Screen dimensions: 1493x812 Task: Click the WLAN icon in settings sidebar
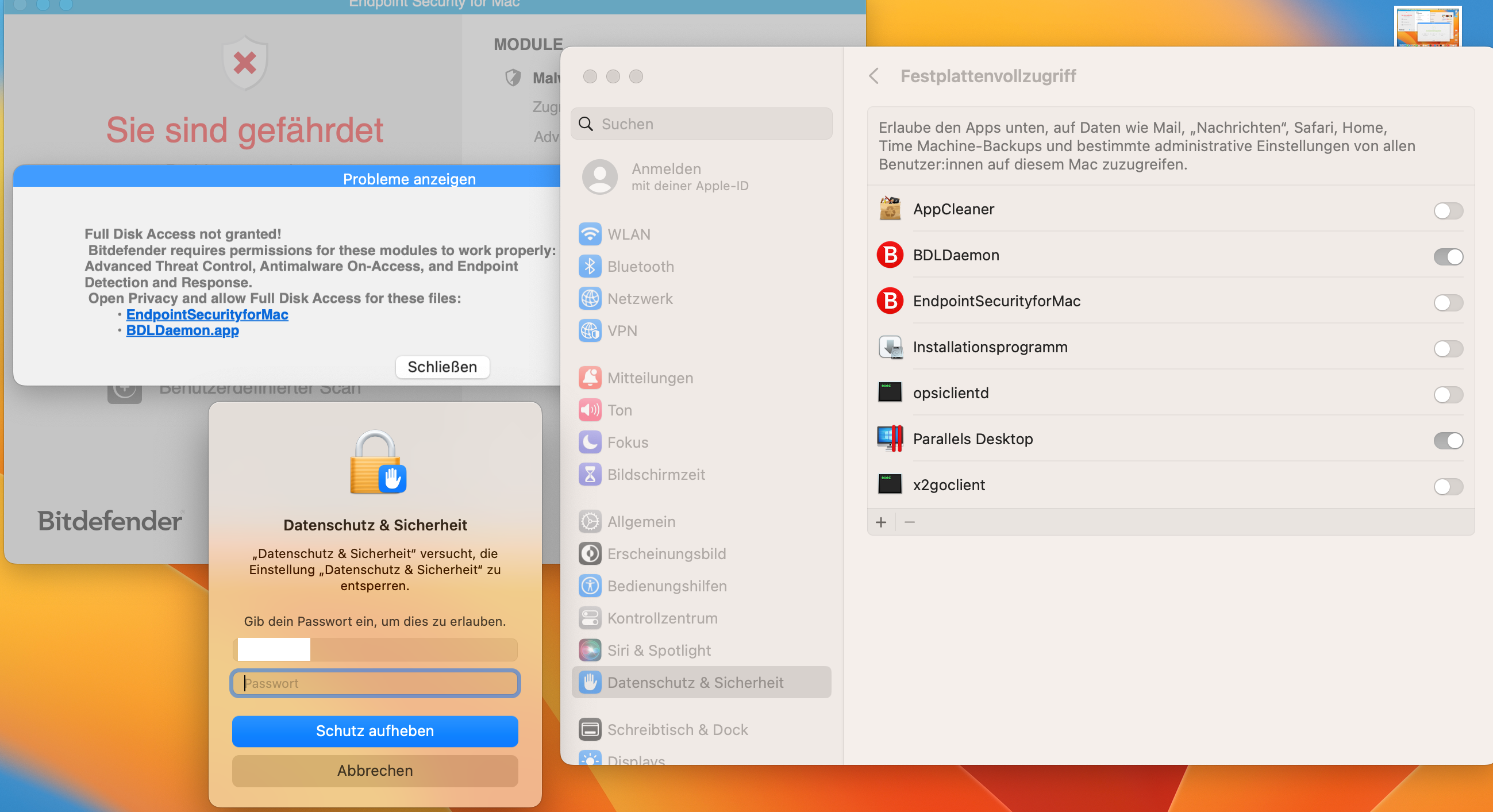click(590, 234)
